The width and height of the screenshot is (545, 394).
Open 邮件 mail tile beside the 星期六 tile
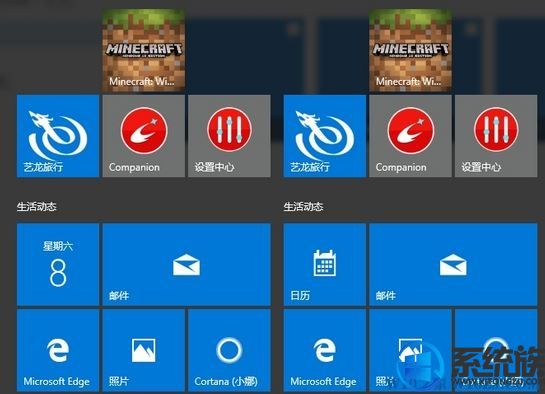pyautogui.click(x=187, y=265)
